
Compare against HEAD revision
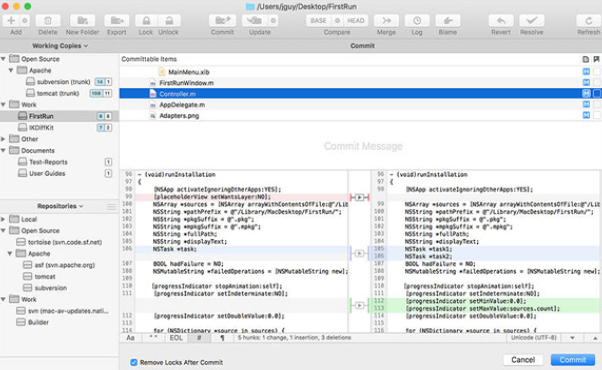tap(356, 20)
